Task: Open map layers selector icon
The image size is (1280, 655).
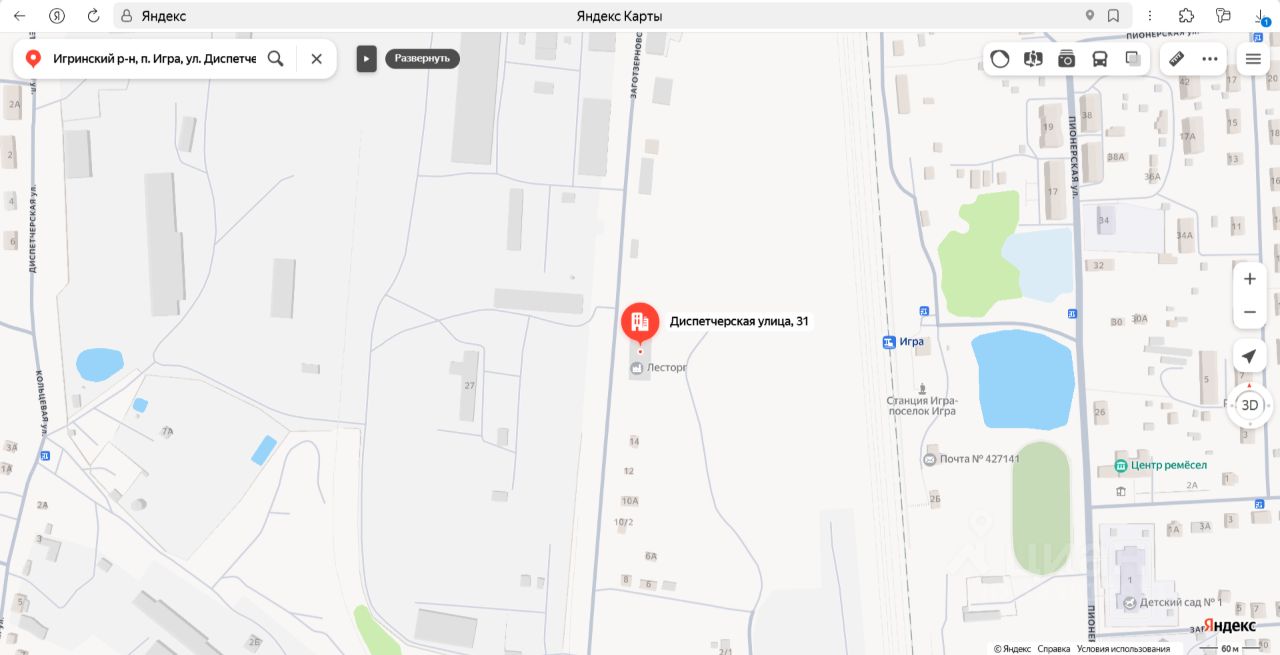Action: (1133, 59)
